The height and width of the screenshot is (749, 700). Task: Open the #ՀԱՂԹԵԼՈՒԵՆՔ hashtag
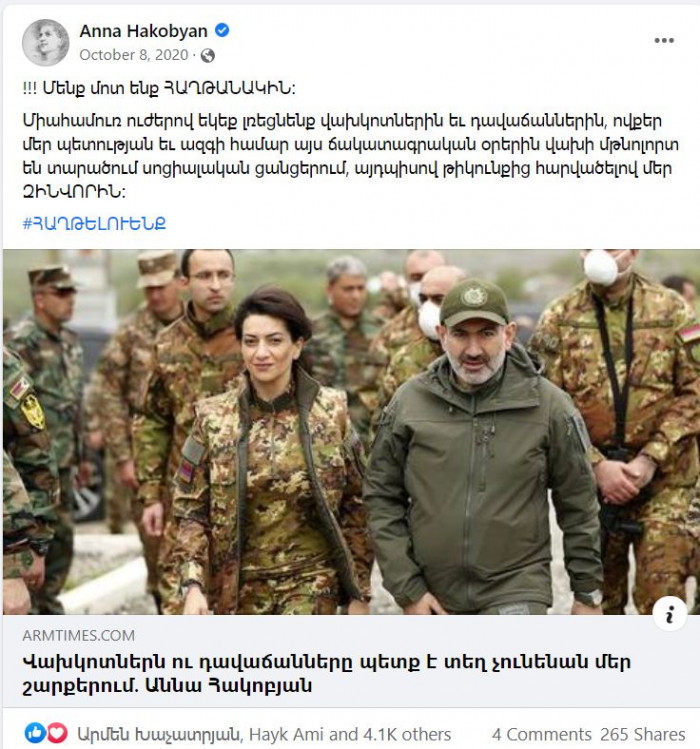[x=94, y=223]
